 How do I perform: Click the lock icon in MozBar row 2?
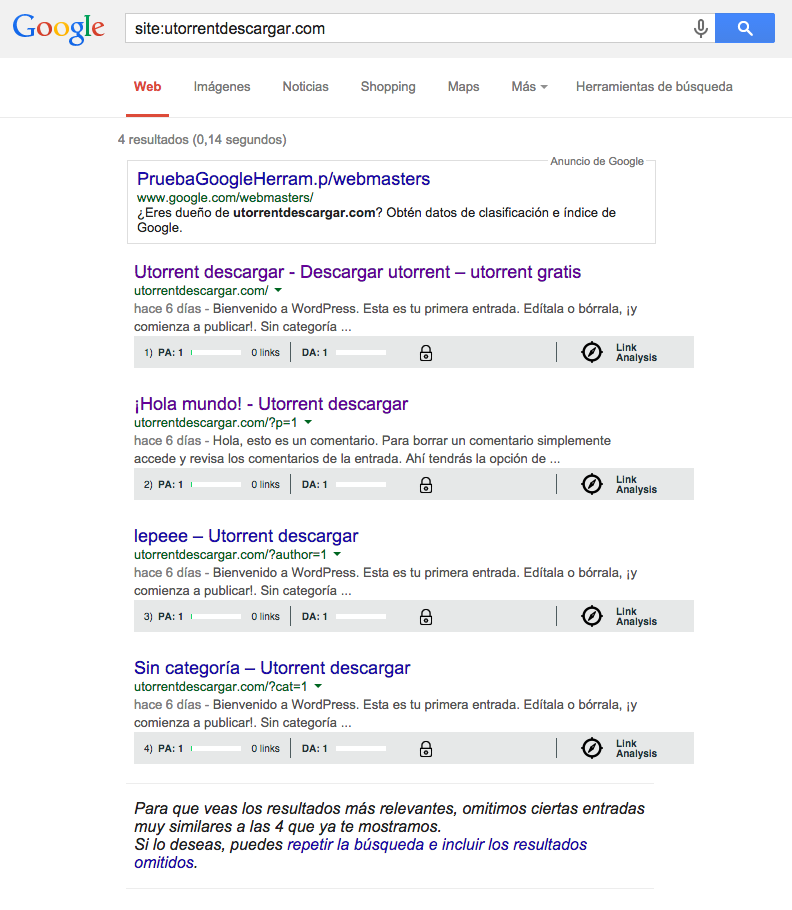click(426, 485)
